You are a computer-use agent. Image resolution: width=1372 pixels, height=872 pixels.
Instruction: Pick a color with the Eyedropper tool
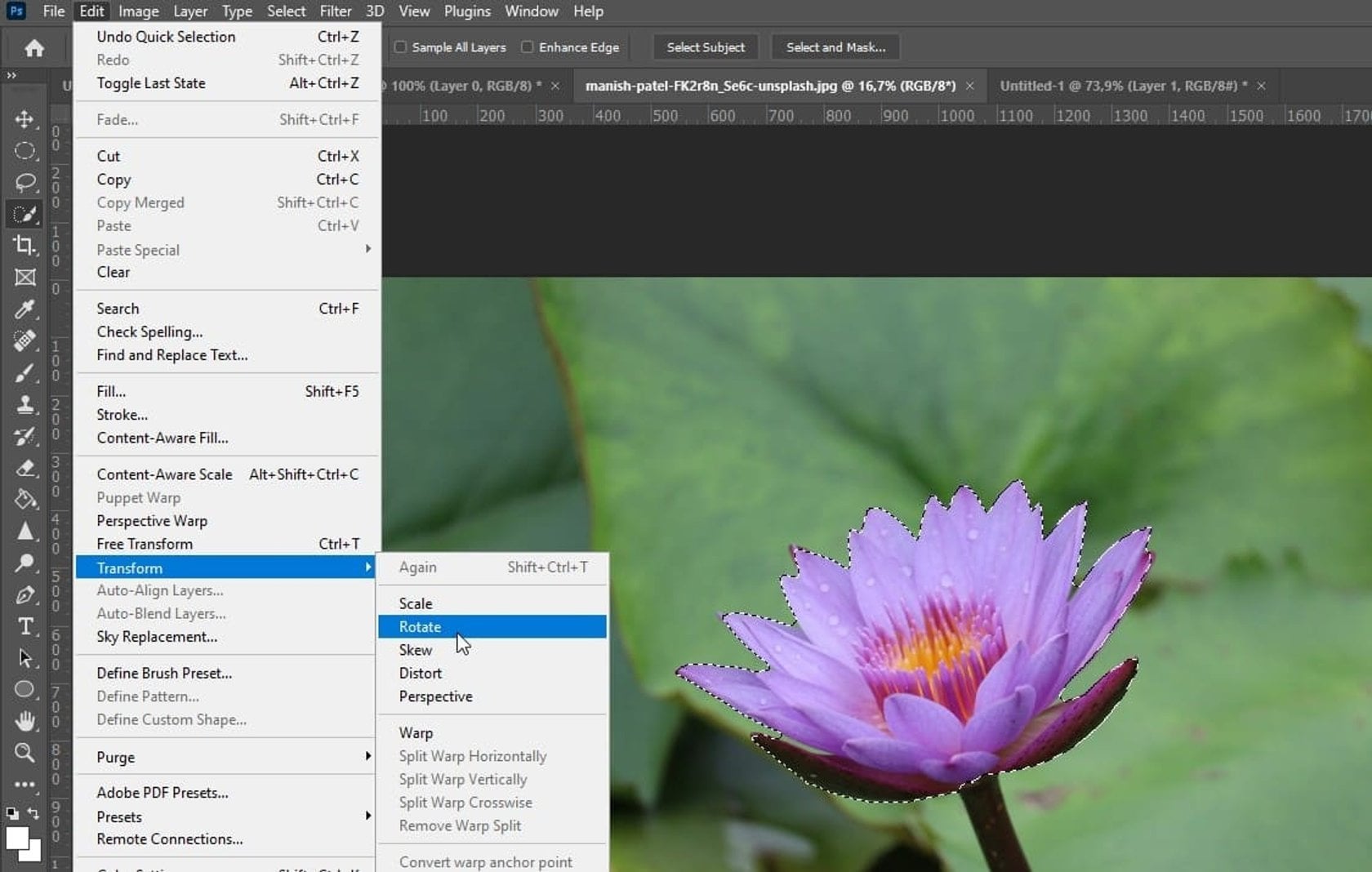[24, 309]
